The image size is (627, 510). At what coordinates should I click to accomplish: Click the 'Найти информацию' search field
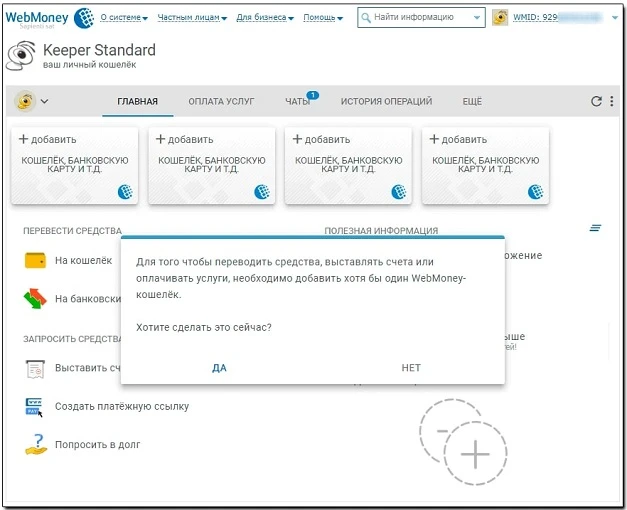coord(420,18)
